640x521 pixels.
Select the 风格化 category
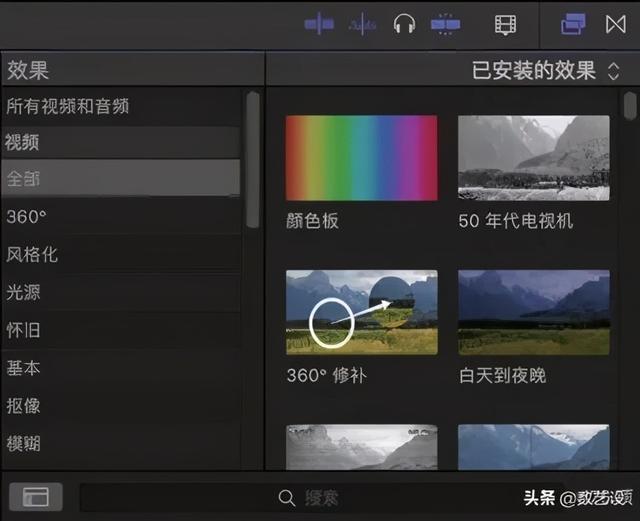pos(121,254)
